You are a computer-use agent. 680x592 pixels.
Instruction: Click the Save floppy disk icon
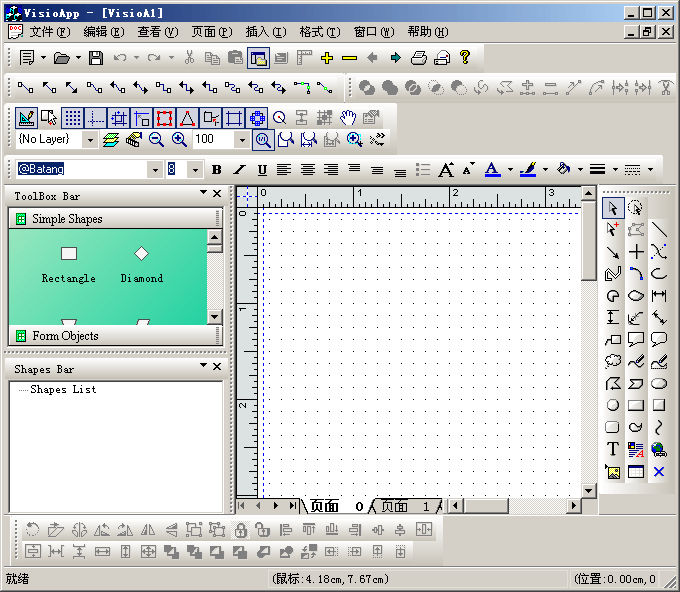[x=96, y=58]
